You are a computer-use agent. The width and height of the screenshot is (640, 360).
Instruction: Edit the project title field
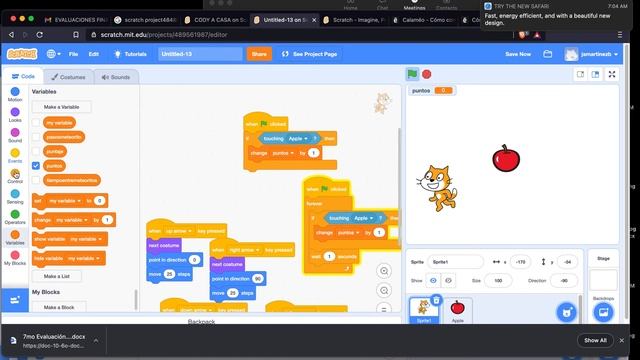[x=200, y=54]
